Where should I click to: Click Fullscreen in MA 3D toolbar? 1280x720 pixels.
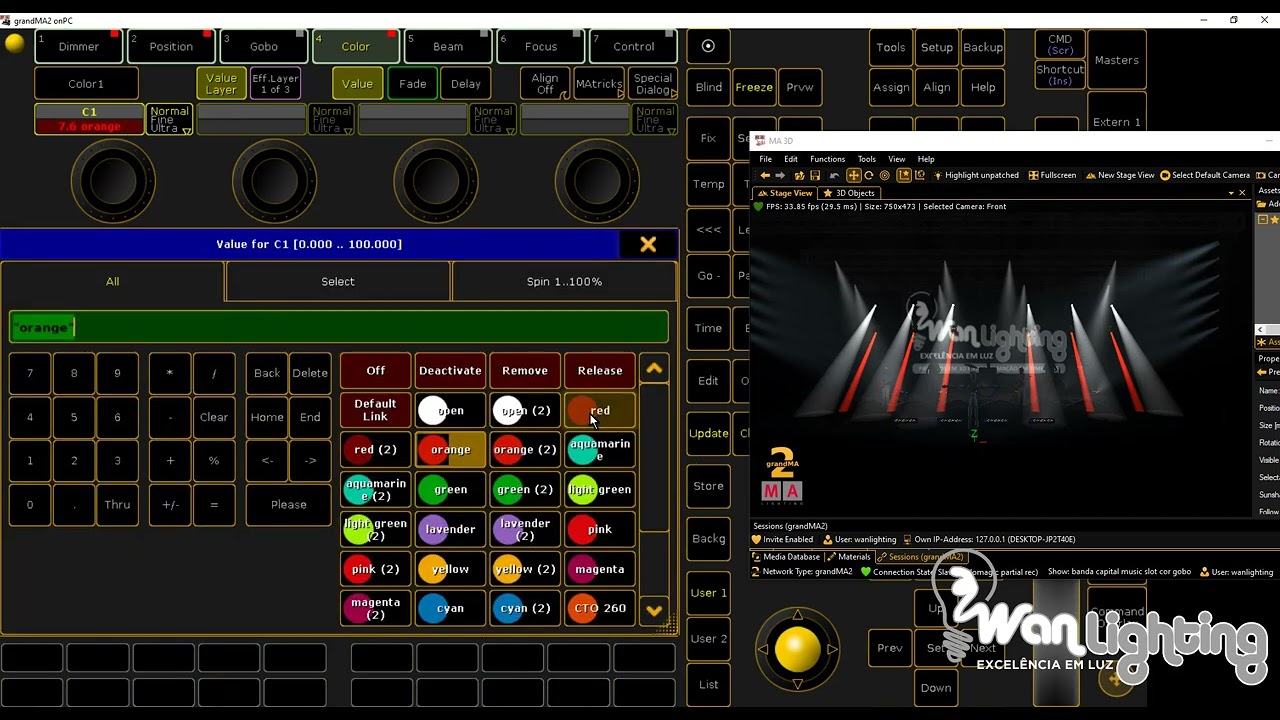pos(1052,175)
